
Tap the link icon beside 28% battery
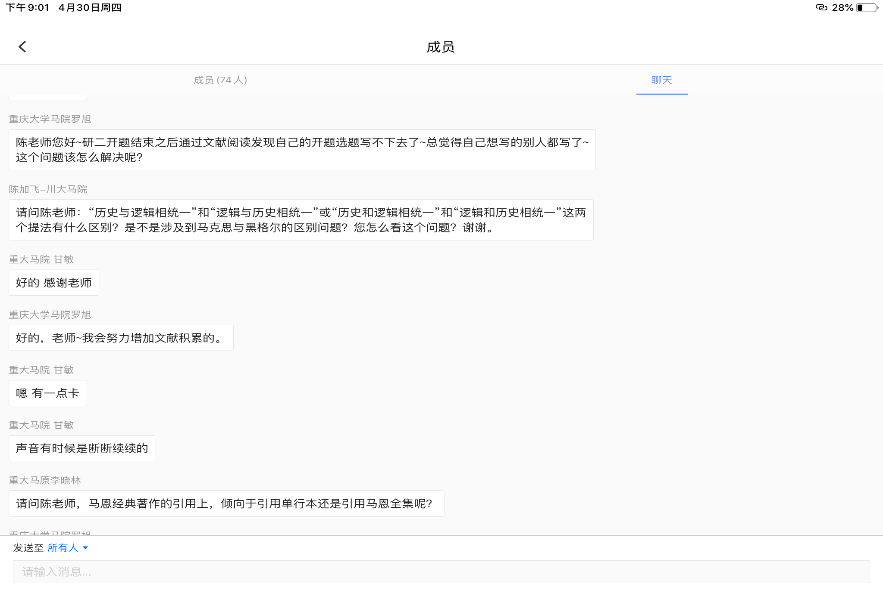coord(821,7)
